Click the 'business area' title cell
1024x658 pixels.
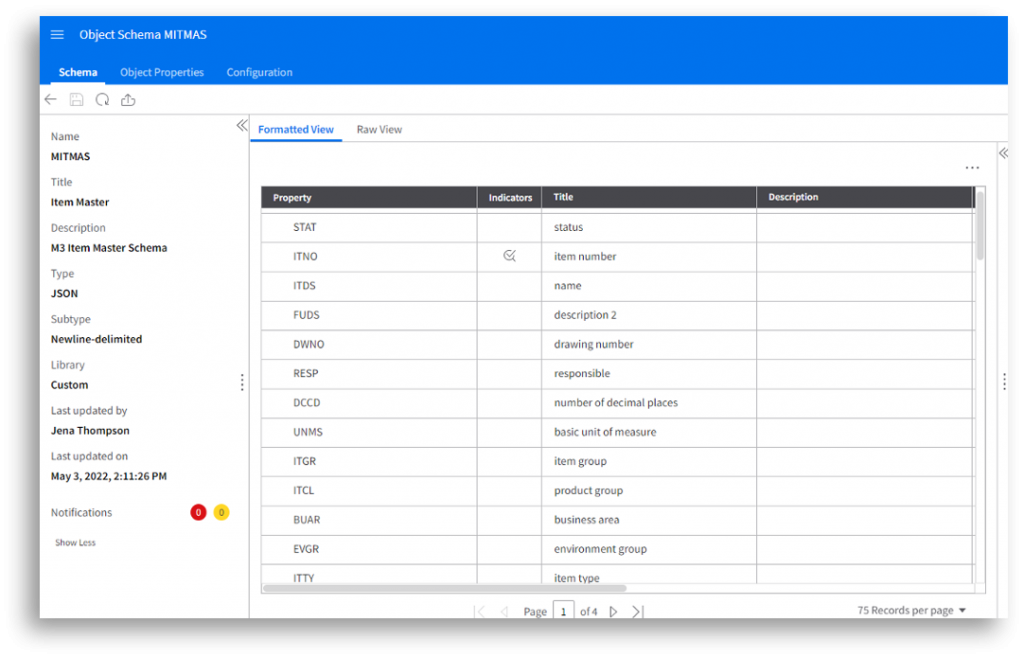coord(649,520)
